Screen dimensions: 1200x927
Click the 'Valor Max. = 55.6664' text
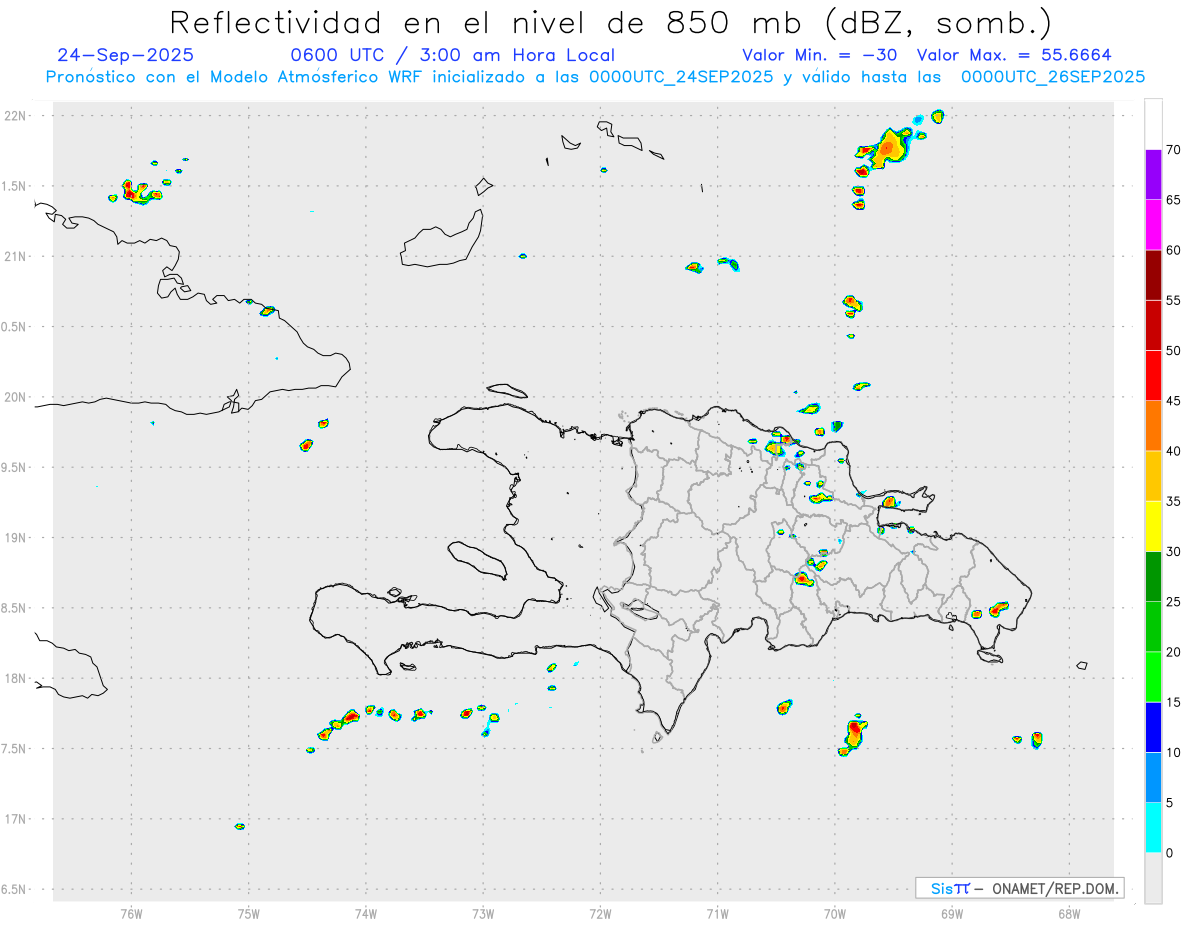pyautogui.click(x=1014, y=55)
